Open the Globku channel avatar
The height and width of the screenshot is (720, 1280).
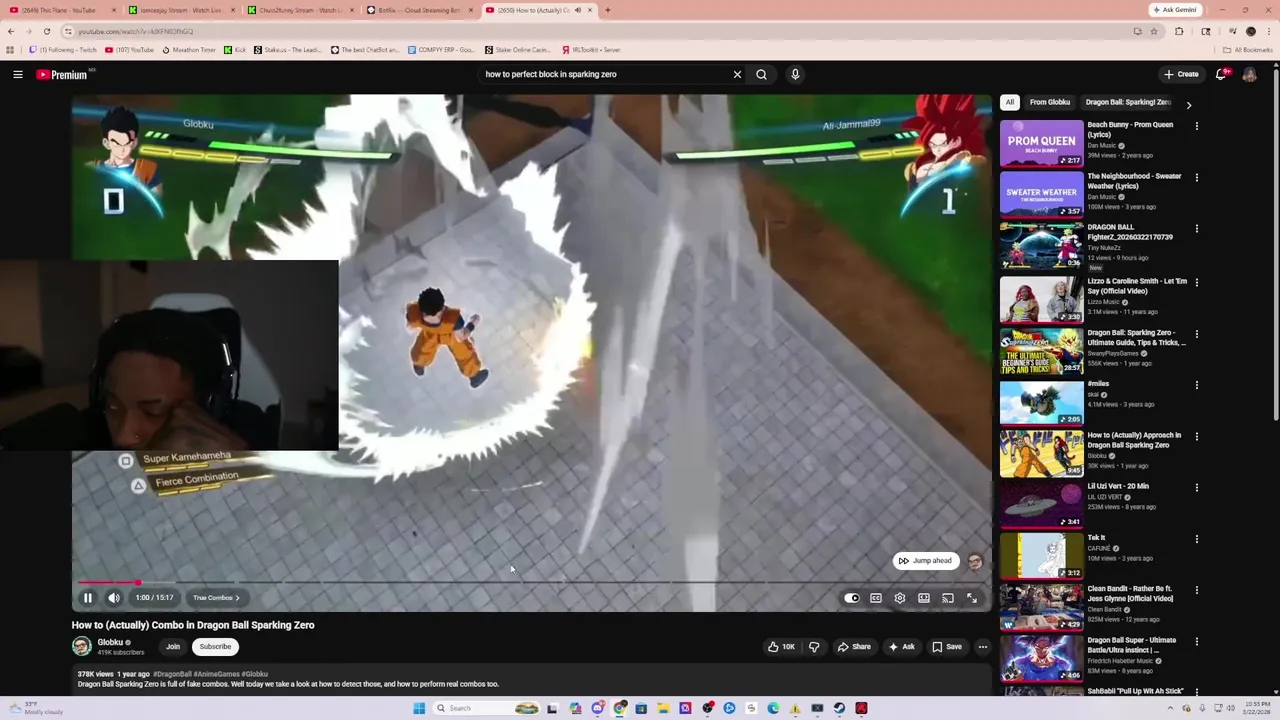click(82, 646)
